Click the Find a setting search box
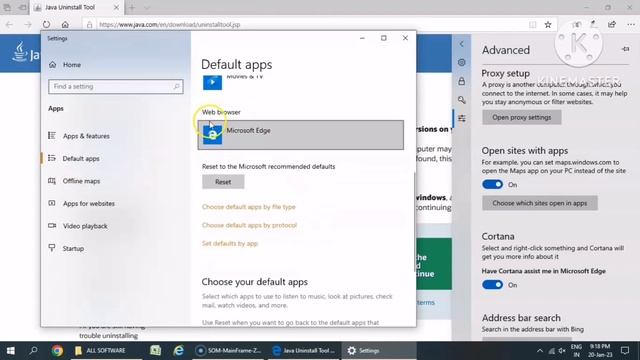640x360 pixels. (x=116, y=87)
